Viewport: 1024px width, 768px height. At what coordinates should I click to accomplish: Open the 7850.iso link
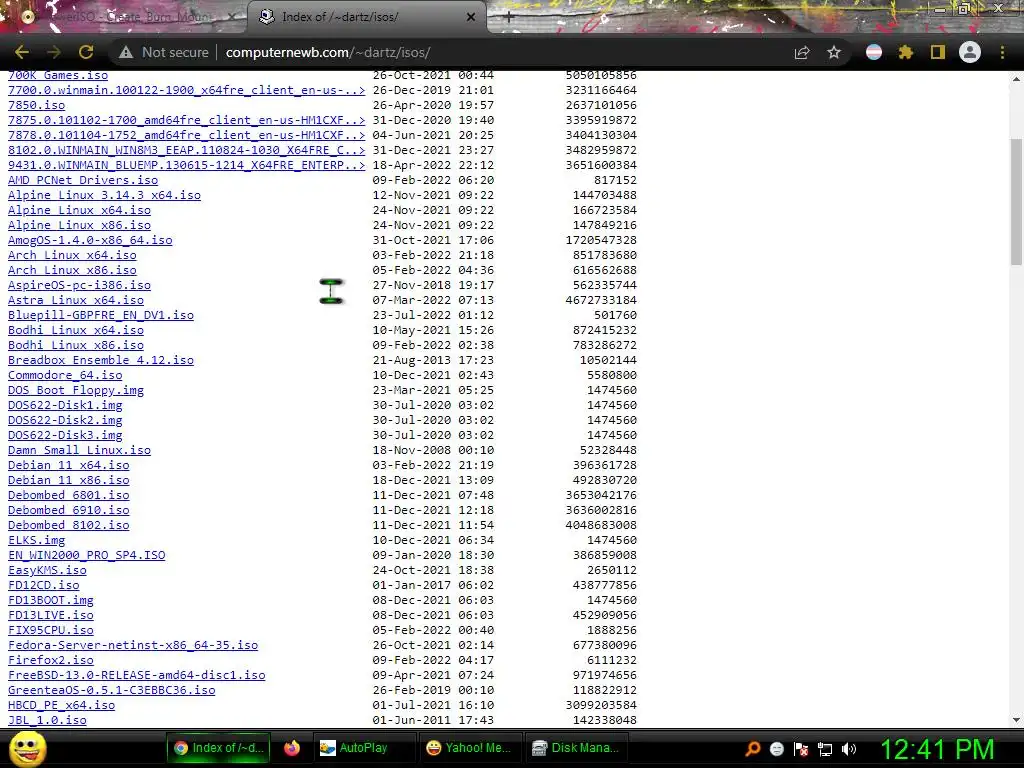[37, 105]
